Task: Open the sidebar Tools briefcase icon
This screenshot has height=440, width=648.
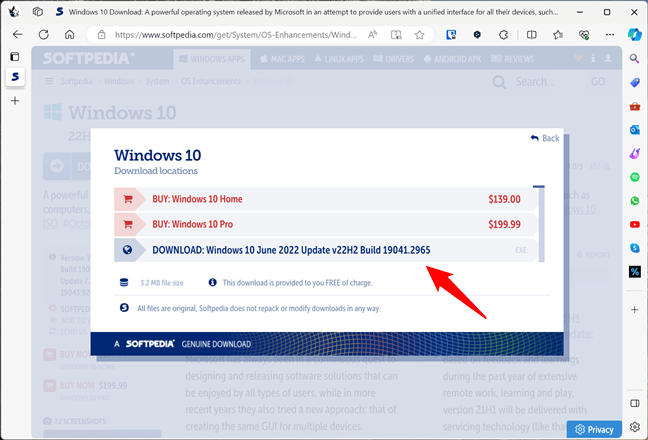Action: click(x=635, y=107)
